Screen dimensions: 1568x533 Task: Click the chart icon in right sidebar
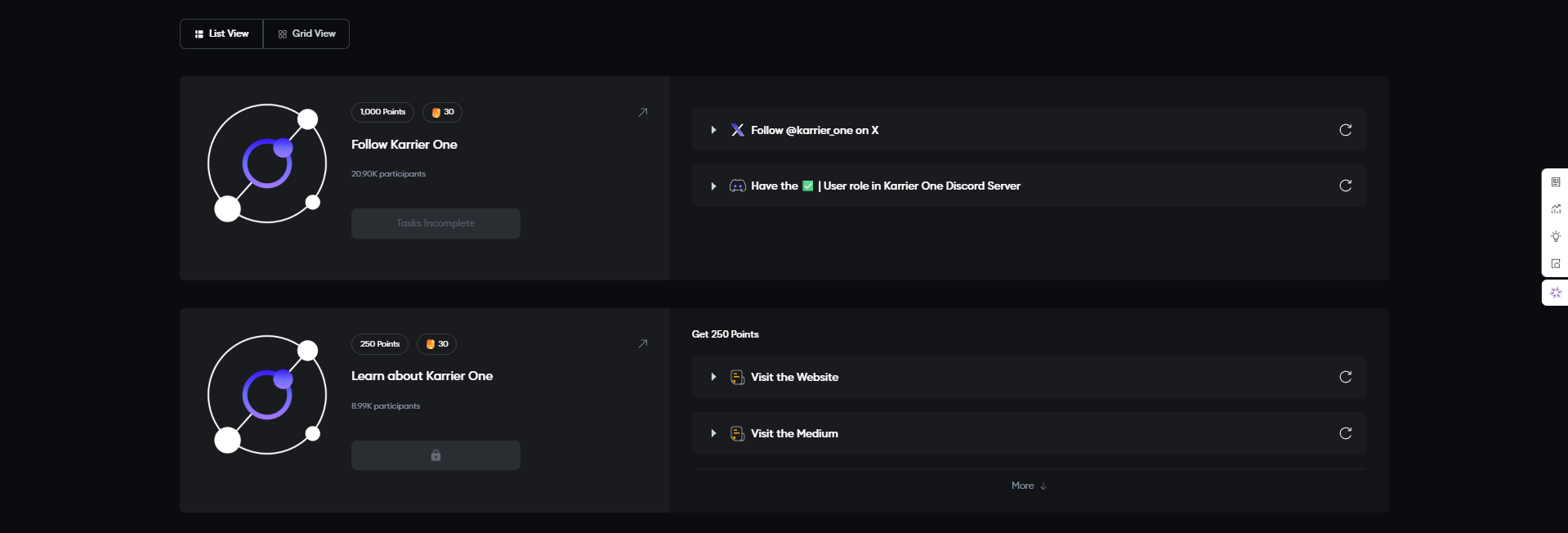pos(1556,209)
